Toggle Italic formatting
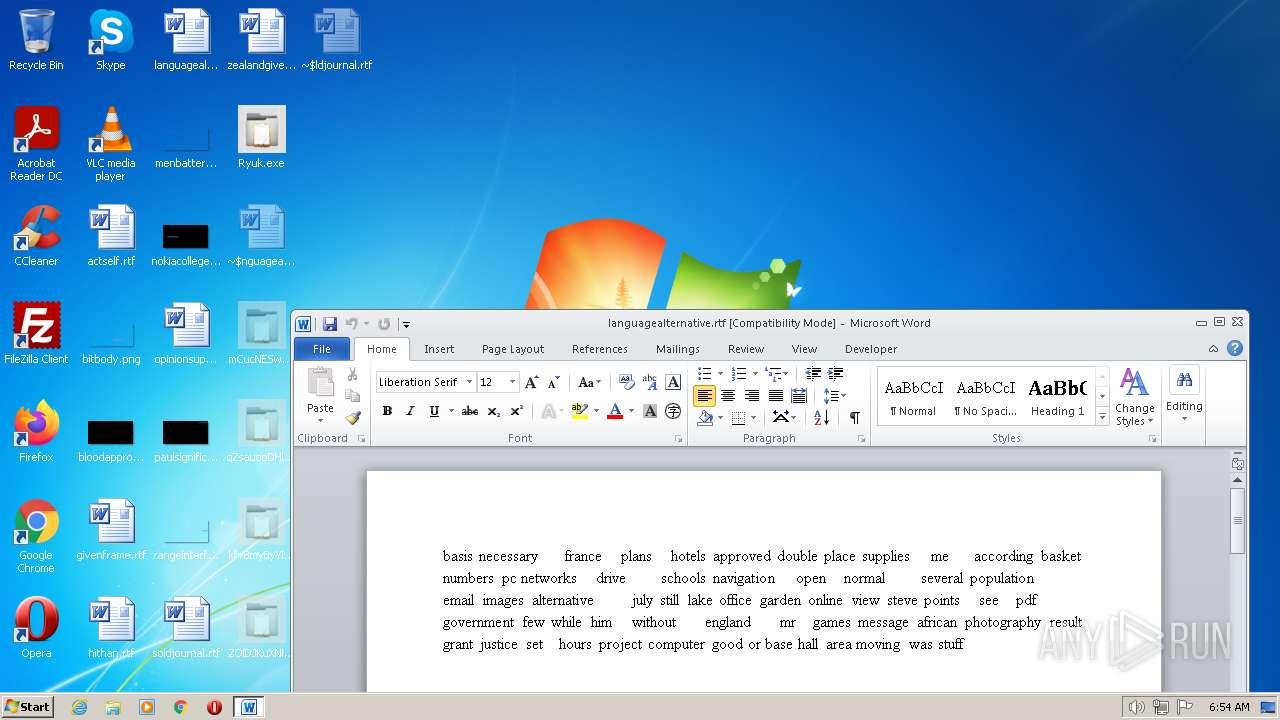The width and height of the screenshot is (1280, 720). point(410,411)
